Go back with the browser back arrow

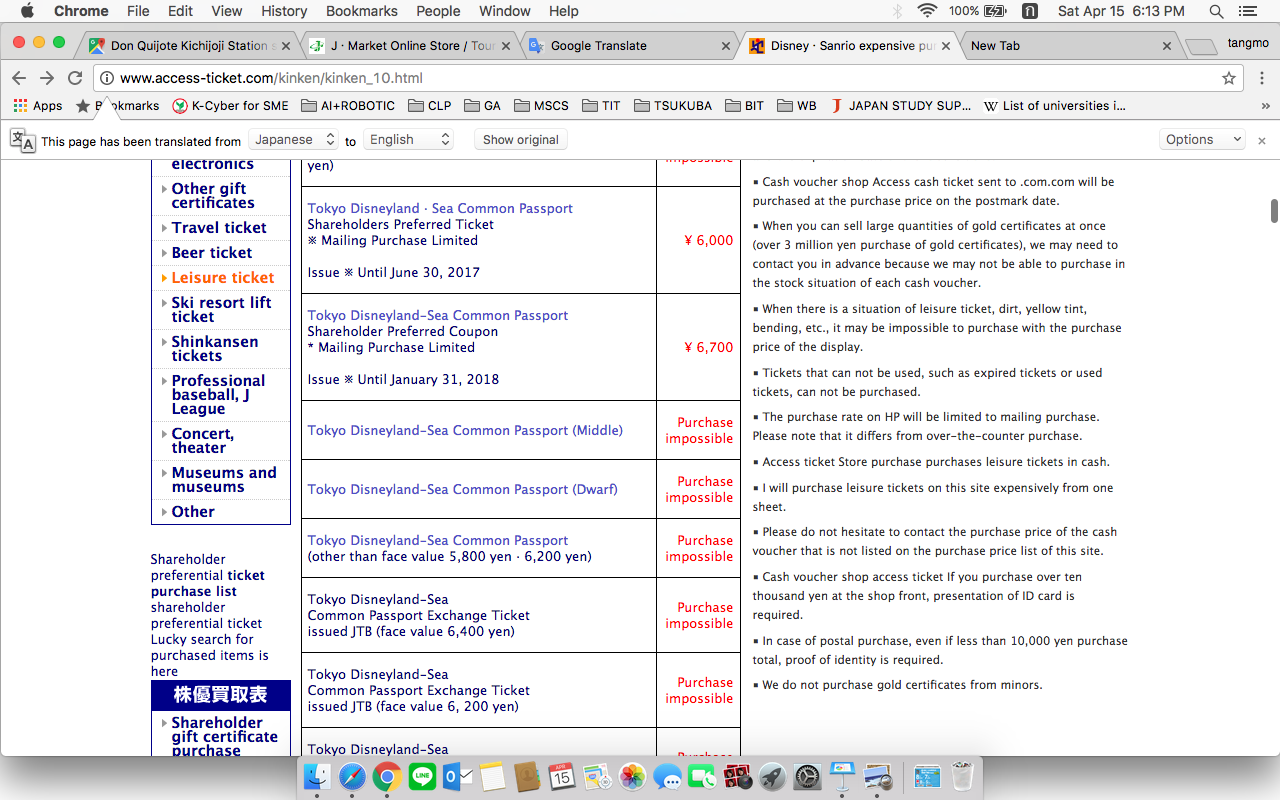point(19,78)
